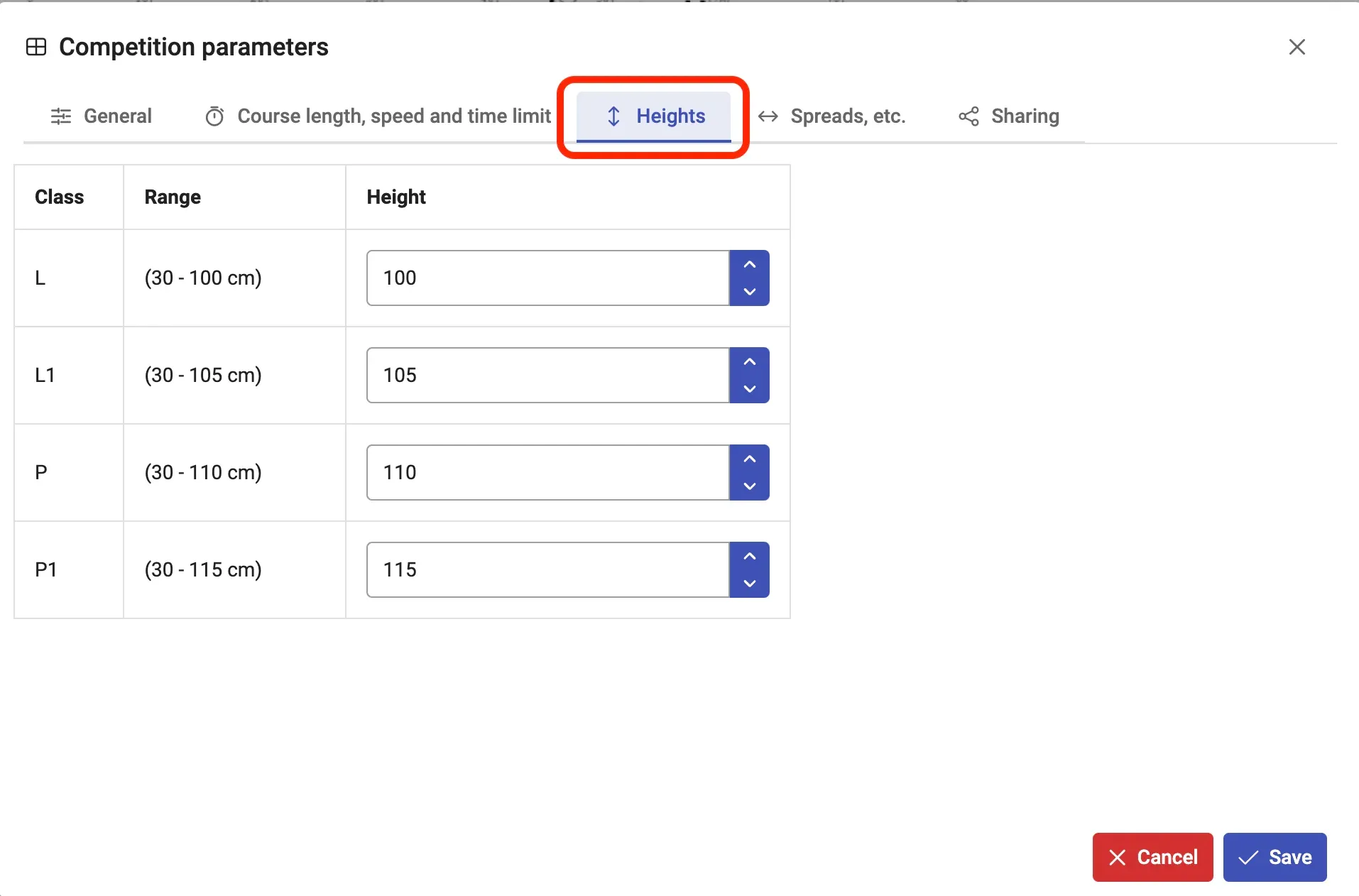Increase the L class height
Viewport: 1359px width, 896px height.
[x=749, y=265]
